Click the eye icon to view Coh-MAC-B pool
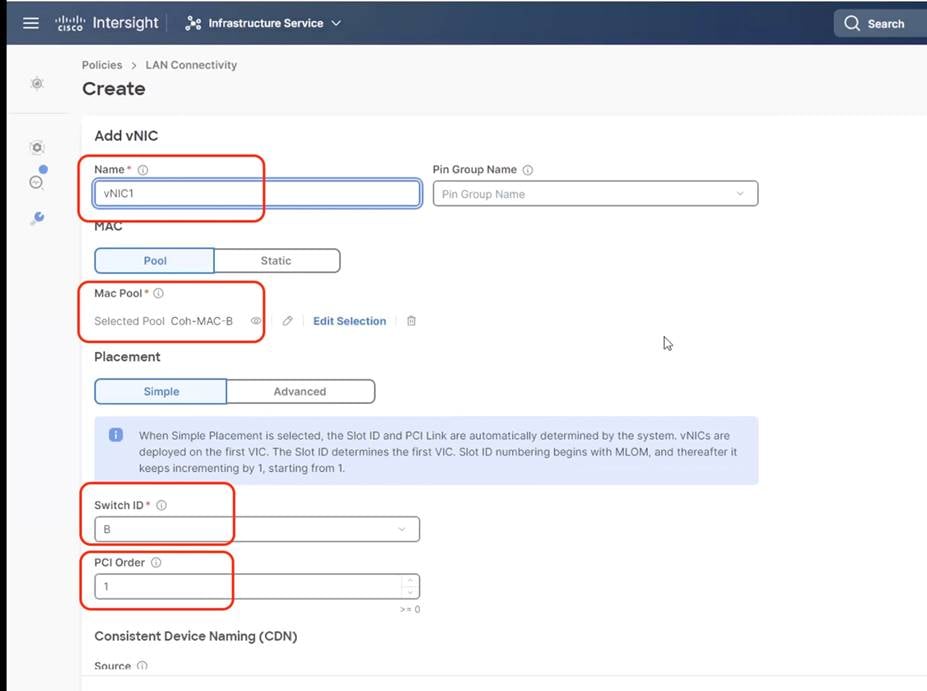This screenshot has height=691, width=927. pos(257,322)
